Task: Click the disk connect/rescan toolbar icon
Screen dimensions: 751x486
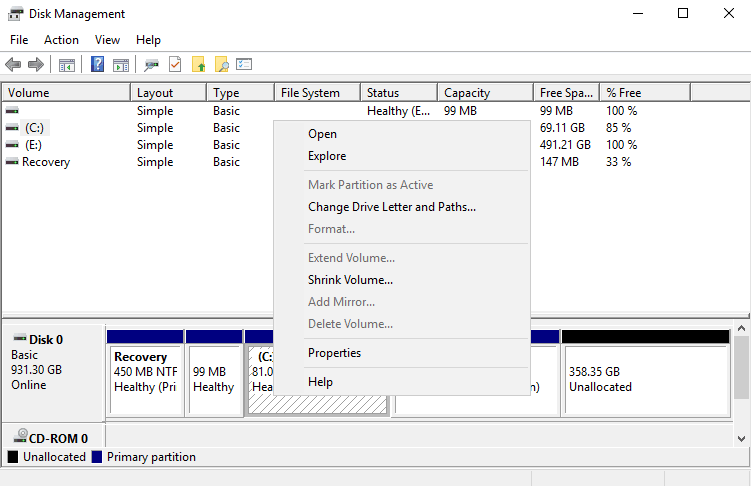Action: 151,64
